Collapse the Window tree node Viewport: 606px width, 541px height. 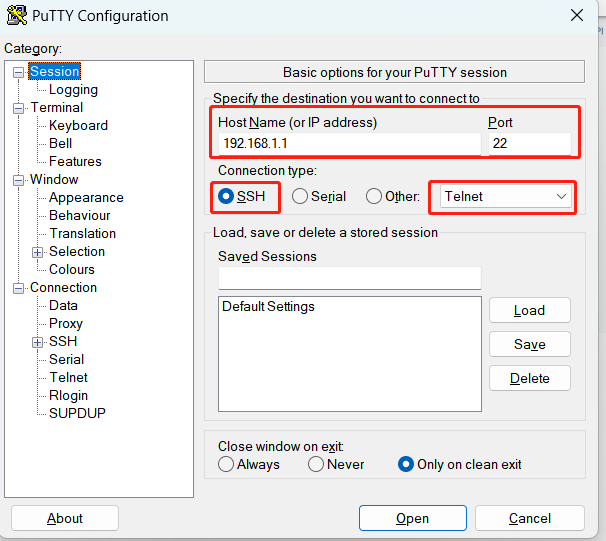click(18, 180)
